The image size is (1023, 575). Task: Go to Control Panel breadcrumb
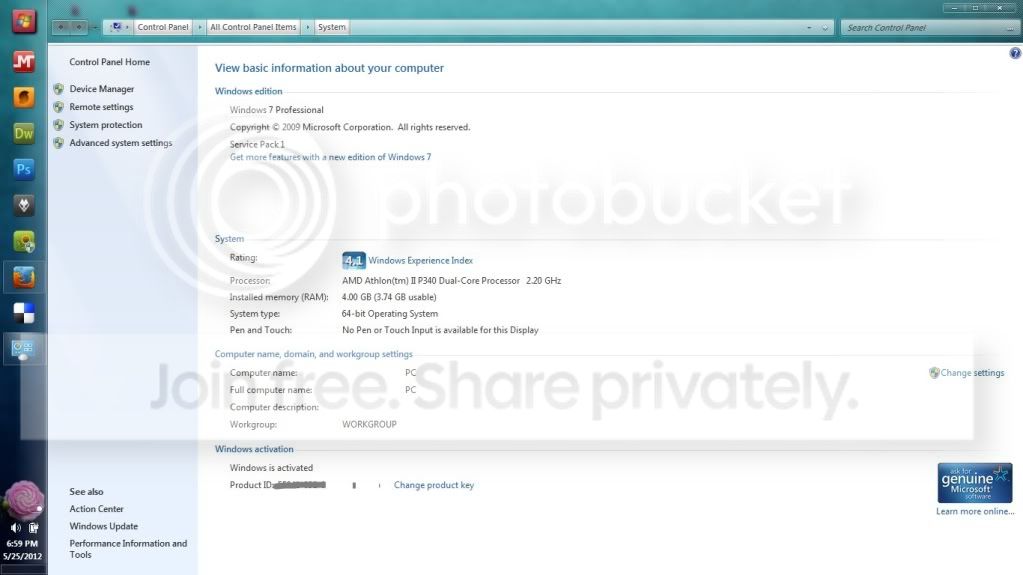162,27
